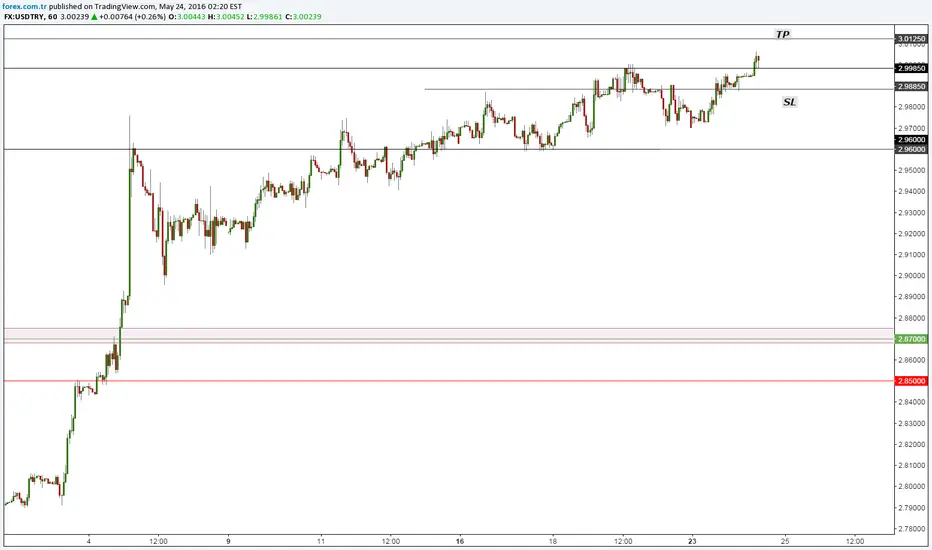Click the 2.92000 price axis label
Viewport: 932px width, 550px height.
click(x=911, y=234)
